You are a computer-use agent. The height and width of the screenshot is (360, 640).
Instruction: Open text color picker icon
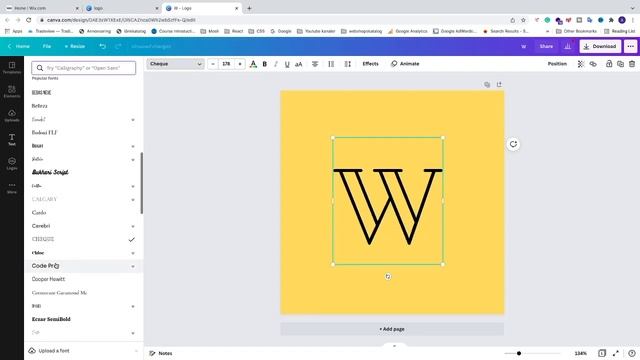click(253, 64)
